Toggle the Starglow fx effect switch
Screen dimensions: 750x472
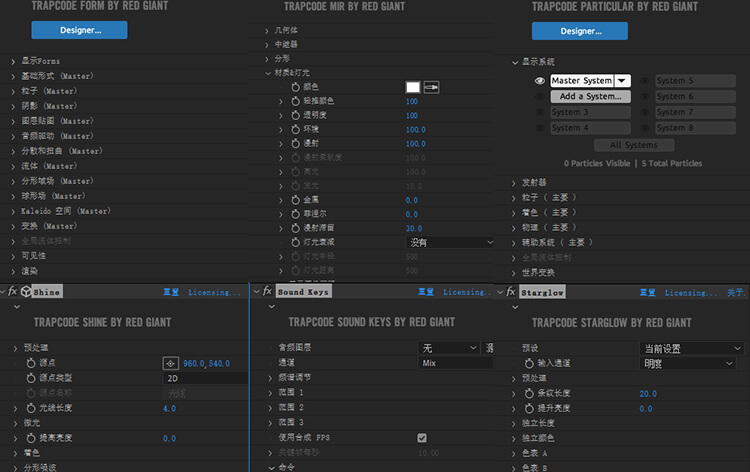[x=511, y=291]
